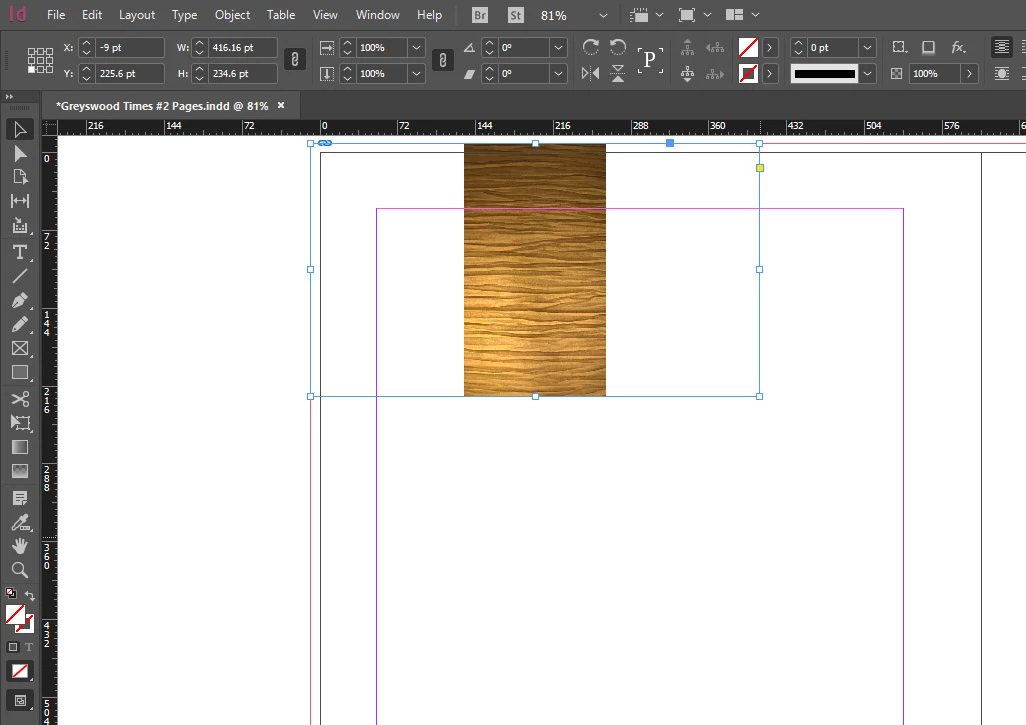Image resolution: width=1026 pixels, height=725 pixels.
Task: Open the File menu
Action: pos(56,14)
